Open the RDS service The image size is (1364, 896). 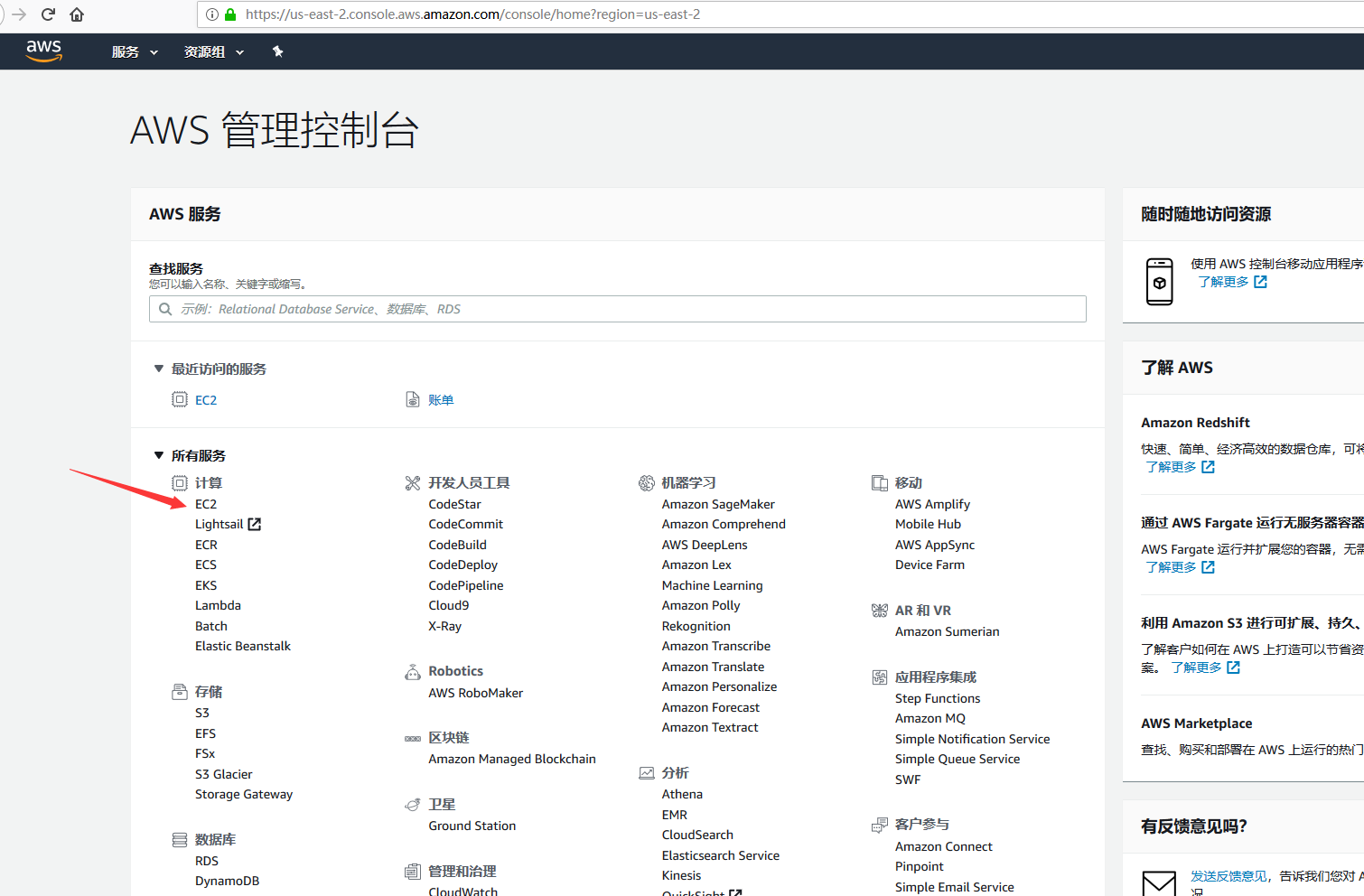(x=207, y=861)
